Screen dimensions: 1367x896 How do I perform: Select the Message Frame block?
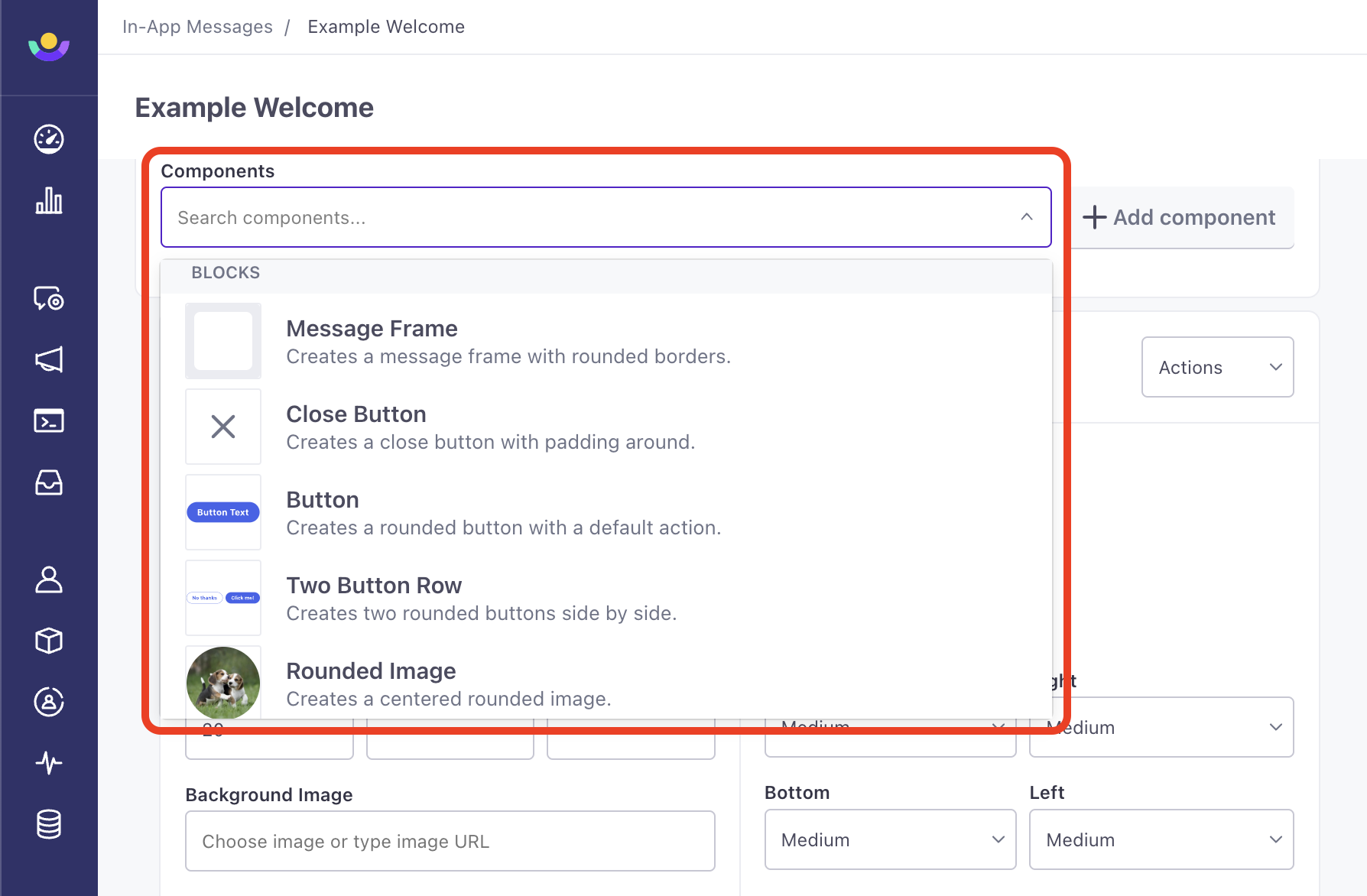(x=606, y=341)
